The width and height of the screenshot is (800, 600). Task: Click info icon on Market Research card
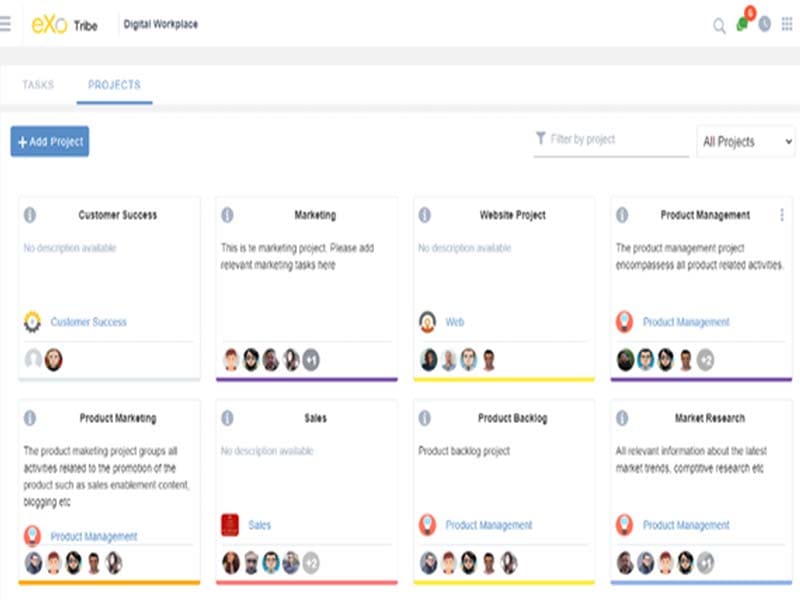(622, 418)
